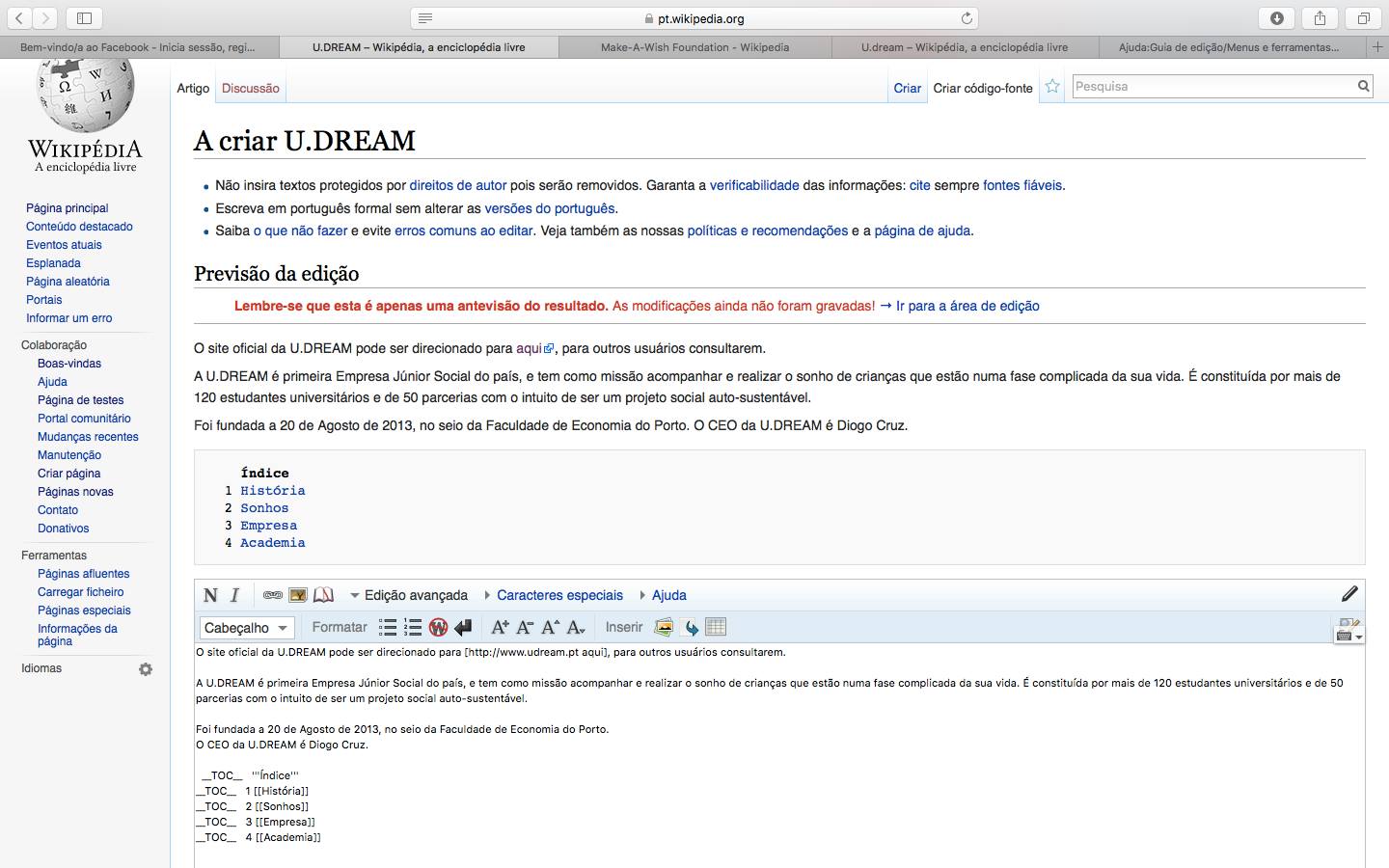Click Páginas afluentes sidebar link
This screenshot has width=1389, height=868.
click(83, 574)
